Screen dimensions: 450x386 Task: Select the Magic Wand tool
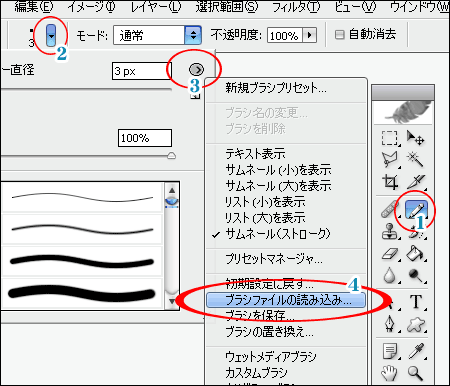[x=415, y=160]
